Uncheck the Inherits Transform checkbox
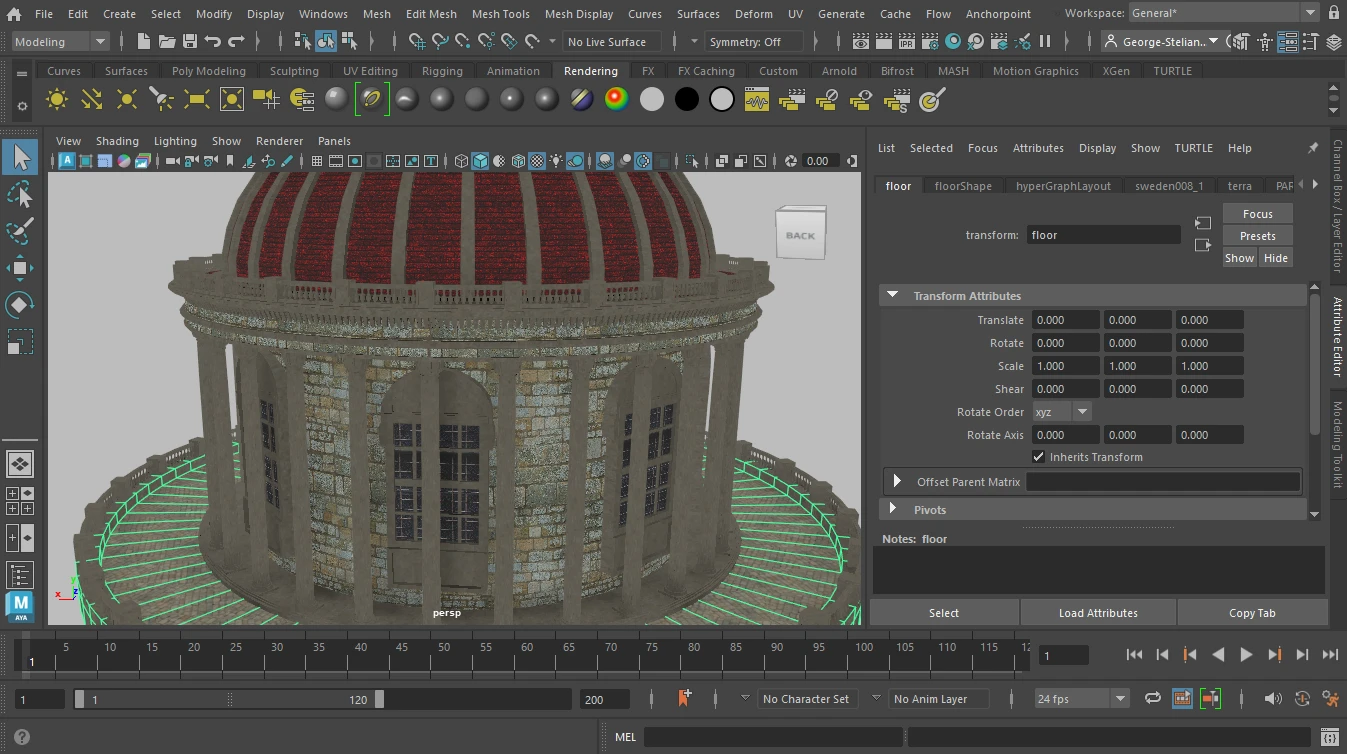 tap(1039, 457)
